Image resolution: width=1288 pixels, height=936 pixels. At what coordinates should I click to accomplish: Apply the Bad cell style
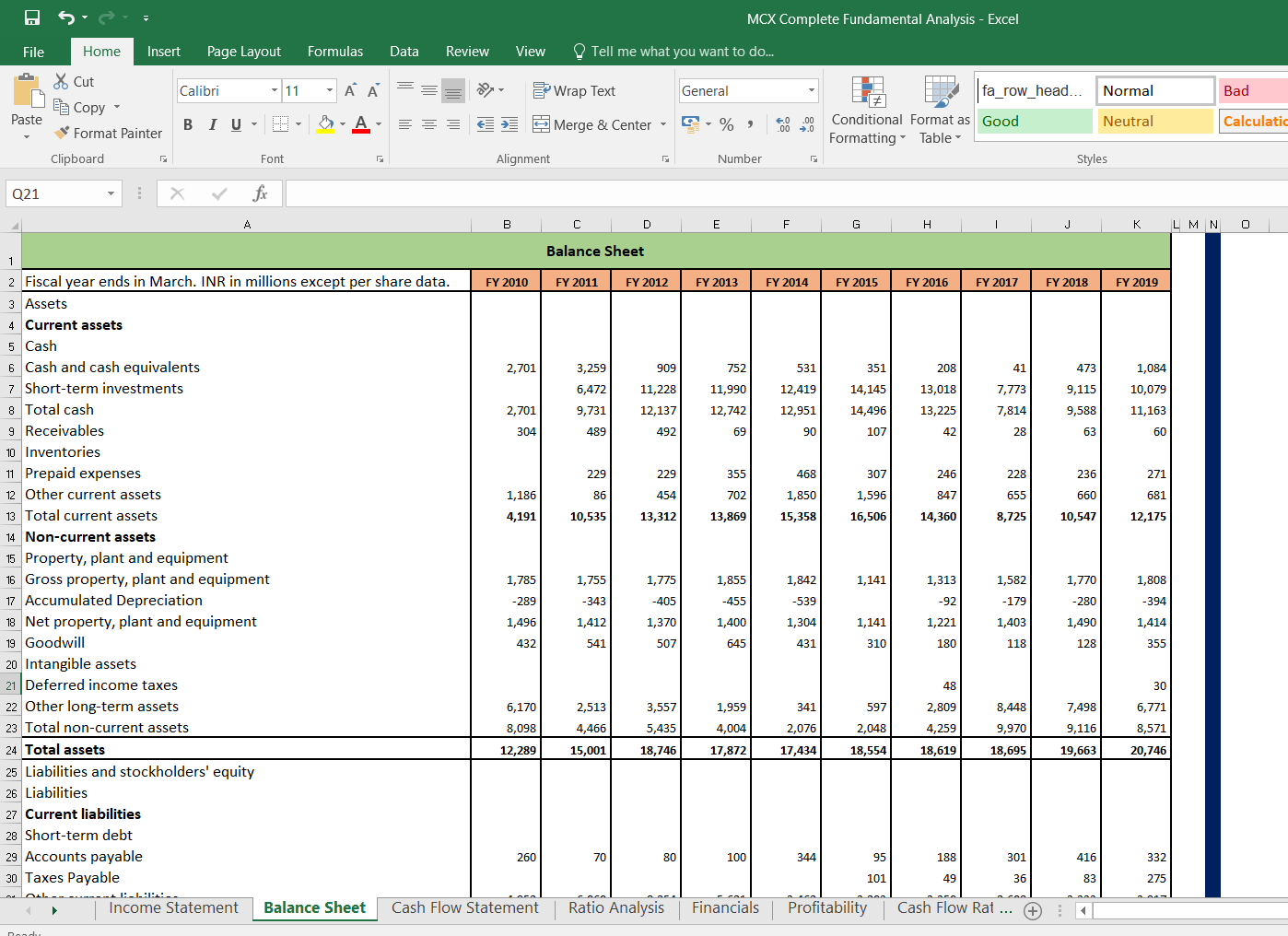click(1253, 90)
